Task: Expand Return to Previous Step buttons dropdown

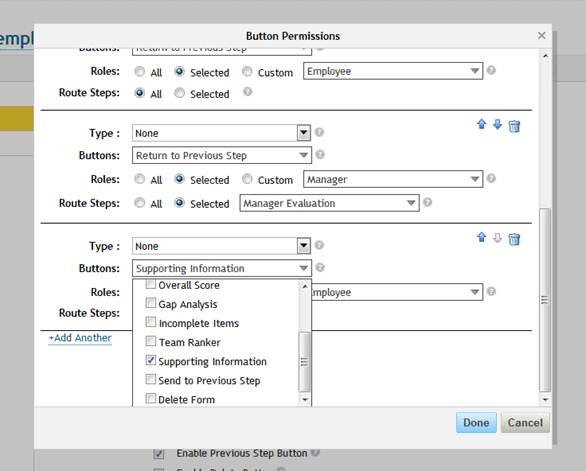Action: point(222,155)
